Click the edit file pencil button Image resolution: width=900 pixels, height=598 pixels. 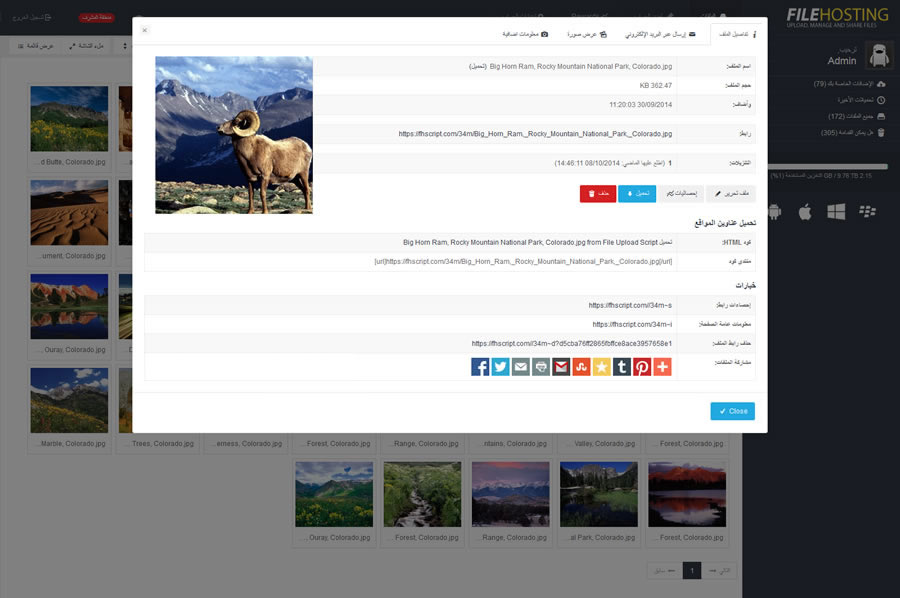click(x=731, y=193)
